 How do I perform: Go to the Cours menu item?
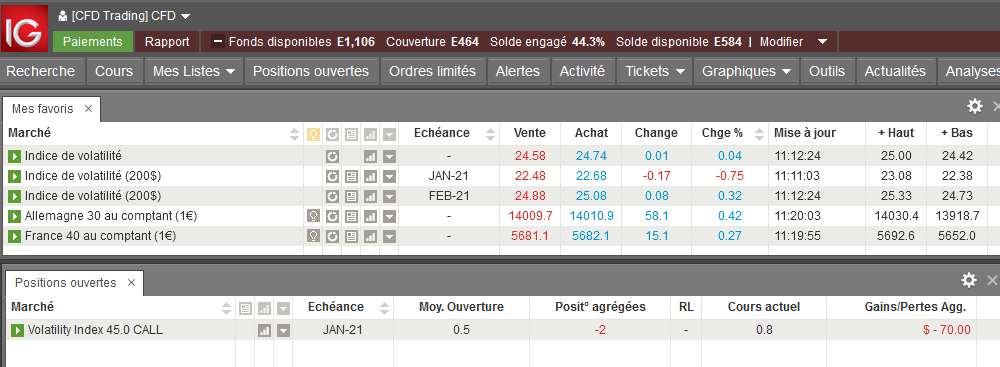114,71
